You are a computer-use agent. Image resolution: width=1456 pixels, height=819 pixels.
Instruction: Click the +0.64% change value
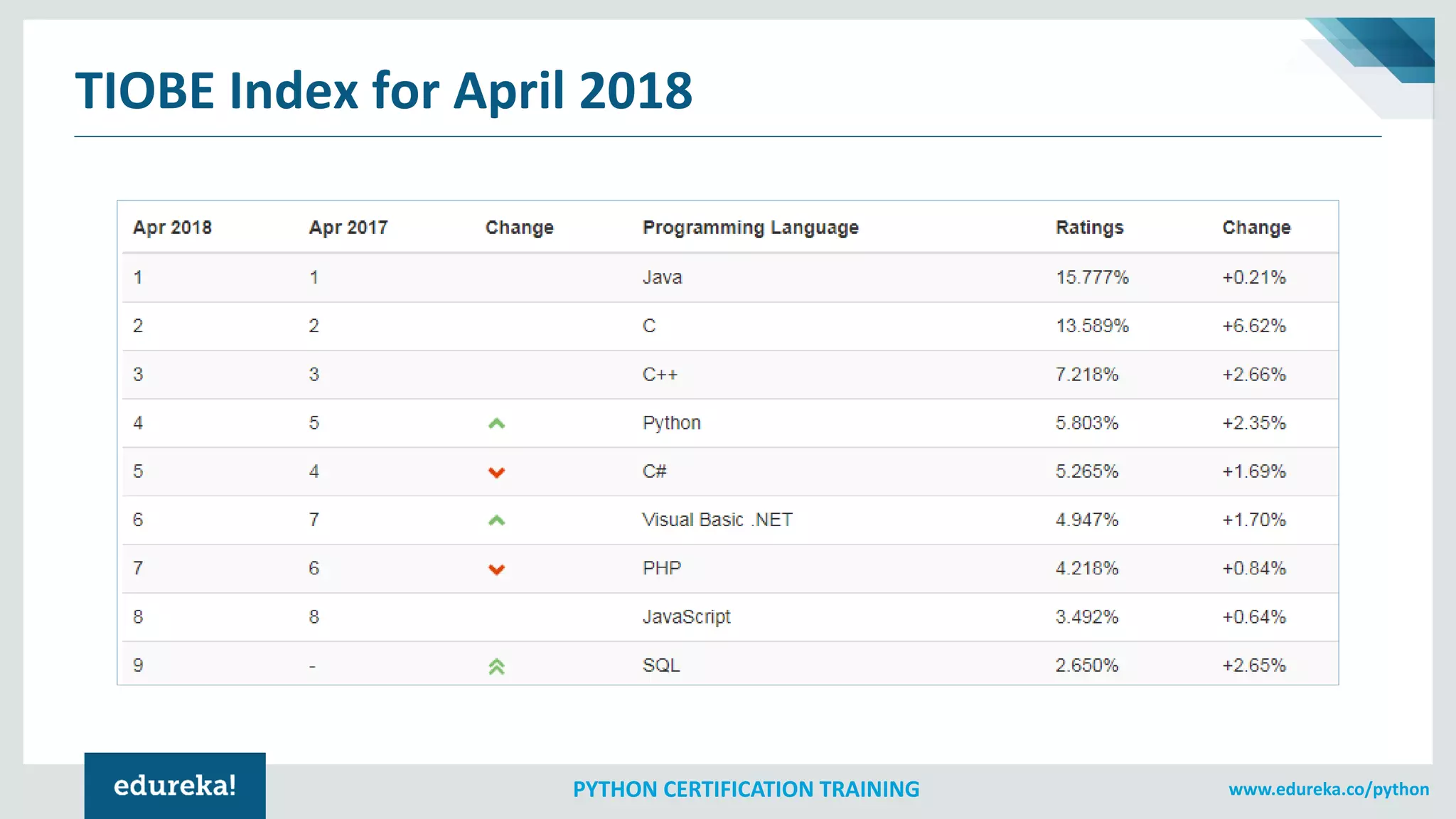(x=1254, y=617)
